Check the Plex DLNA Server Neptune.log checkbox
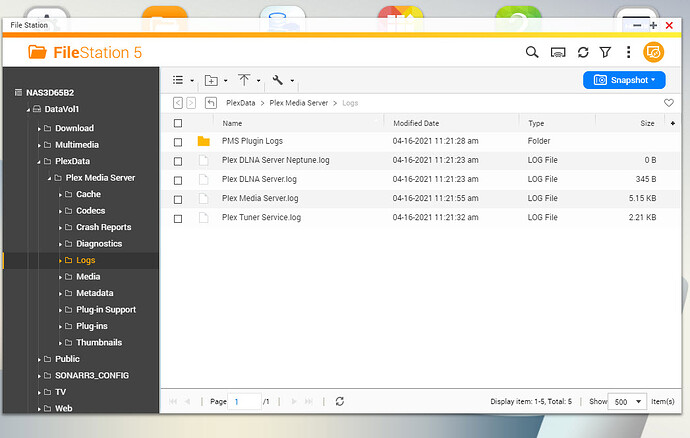Screen dimensions: 690x438 point(178,162)
